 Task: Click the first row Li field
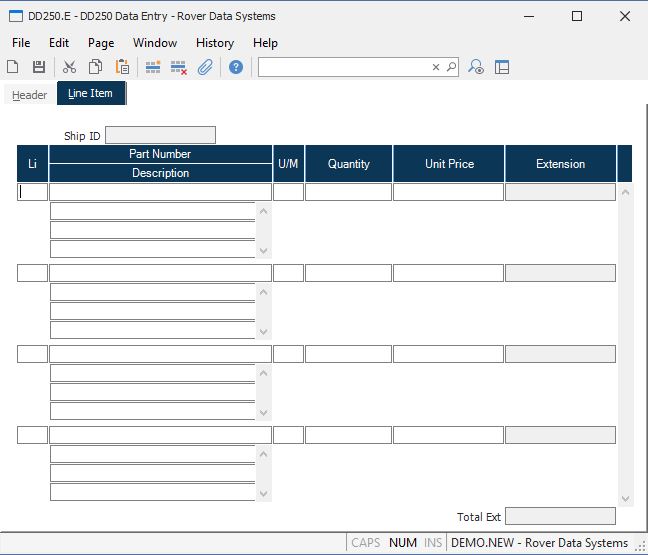[x=32, y=192]
